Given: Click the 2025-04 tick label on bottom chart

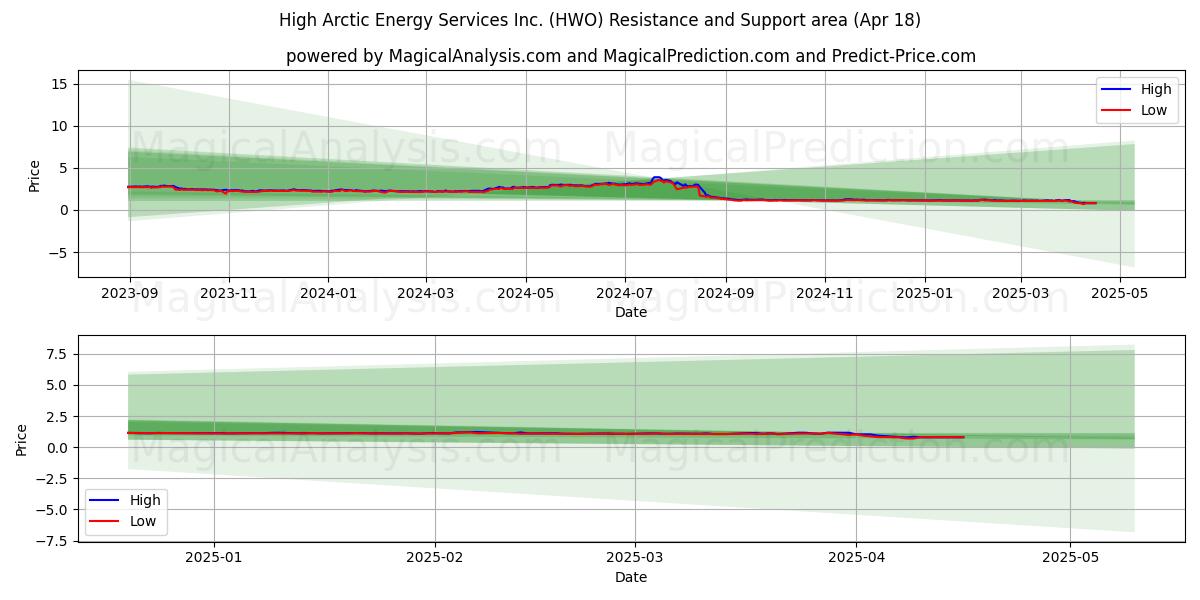Looking at the screenshot, I should coord(857,559).
